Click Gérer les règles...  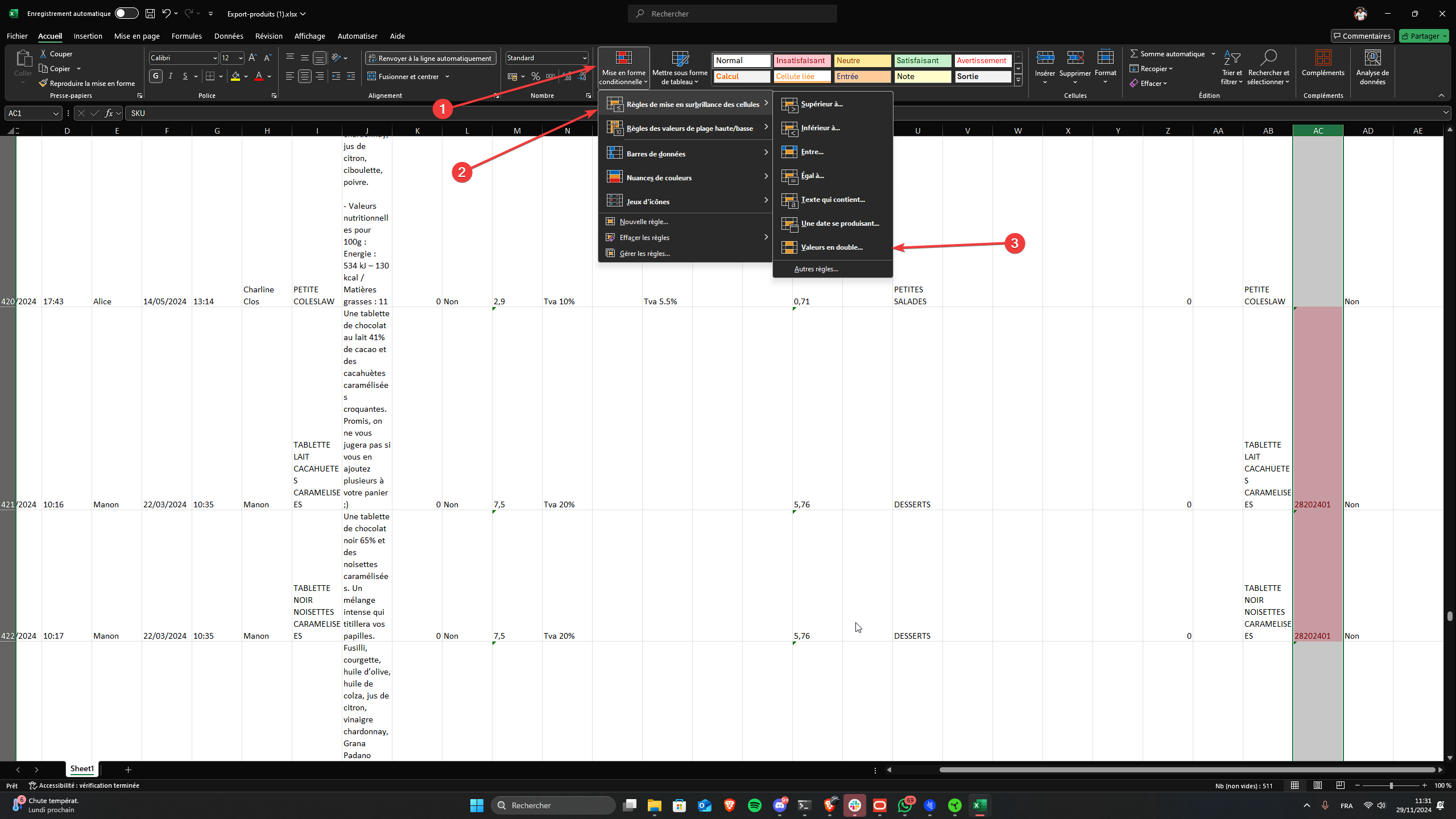tap(686, 254)
